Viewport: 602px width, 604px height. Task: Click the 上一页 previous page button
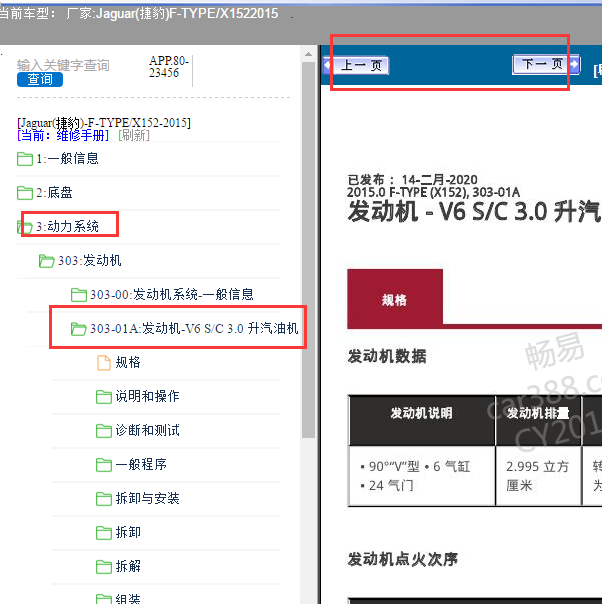pyautogui.click(x=356, y=65)
